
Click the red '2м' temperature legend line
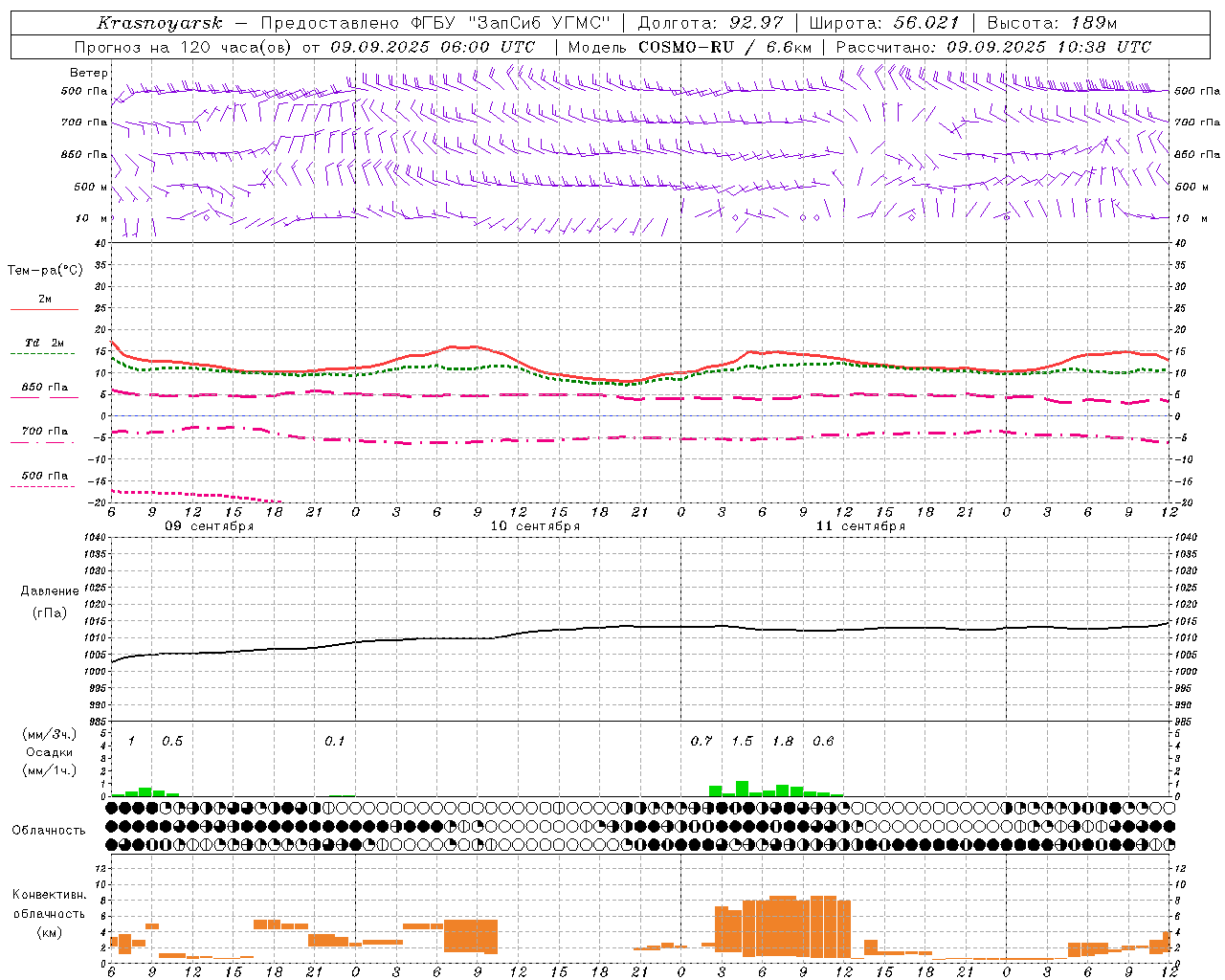coord(44,309)
